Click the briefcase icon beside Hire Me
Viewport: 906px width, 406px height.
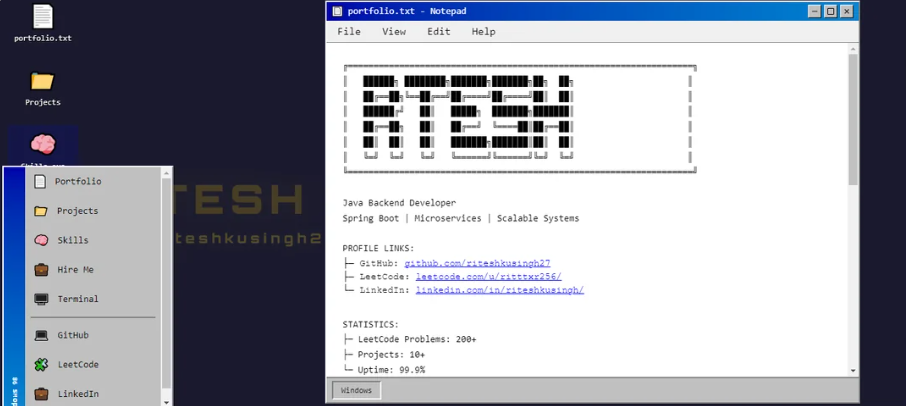pyautogui.click(x=41, y=270)
